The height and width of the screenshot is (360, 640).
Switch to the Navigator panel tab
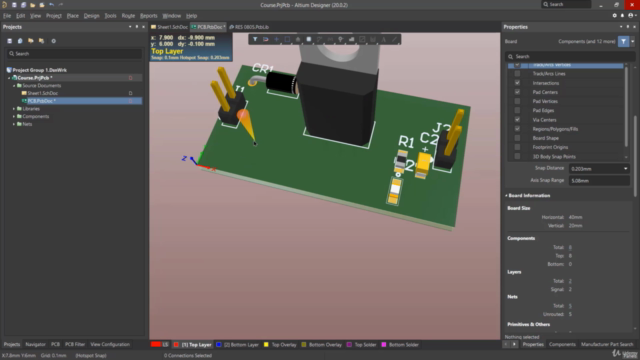pyautogui.click(x=36, y=344)
